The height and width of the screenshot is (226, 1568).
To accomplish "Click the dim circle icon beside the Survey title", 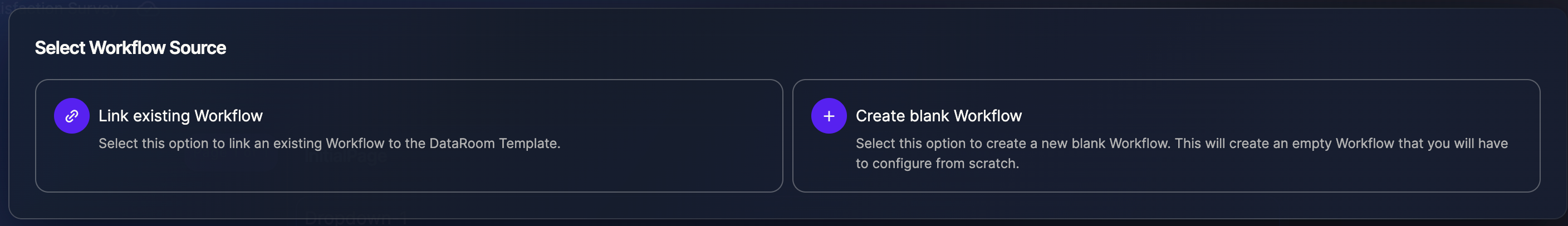I will (x=148, y=6).
